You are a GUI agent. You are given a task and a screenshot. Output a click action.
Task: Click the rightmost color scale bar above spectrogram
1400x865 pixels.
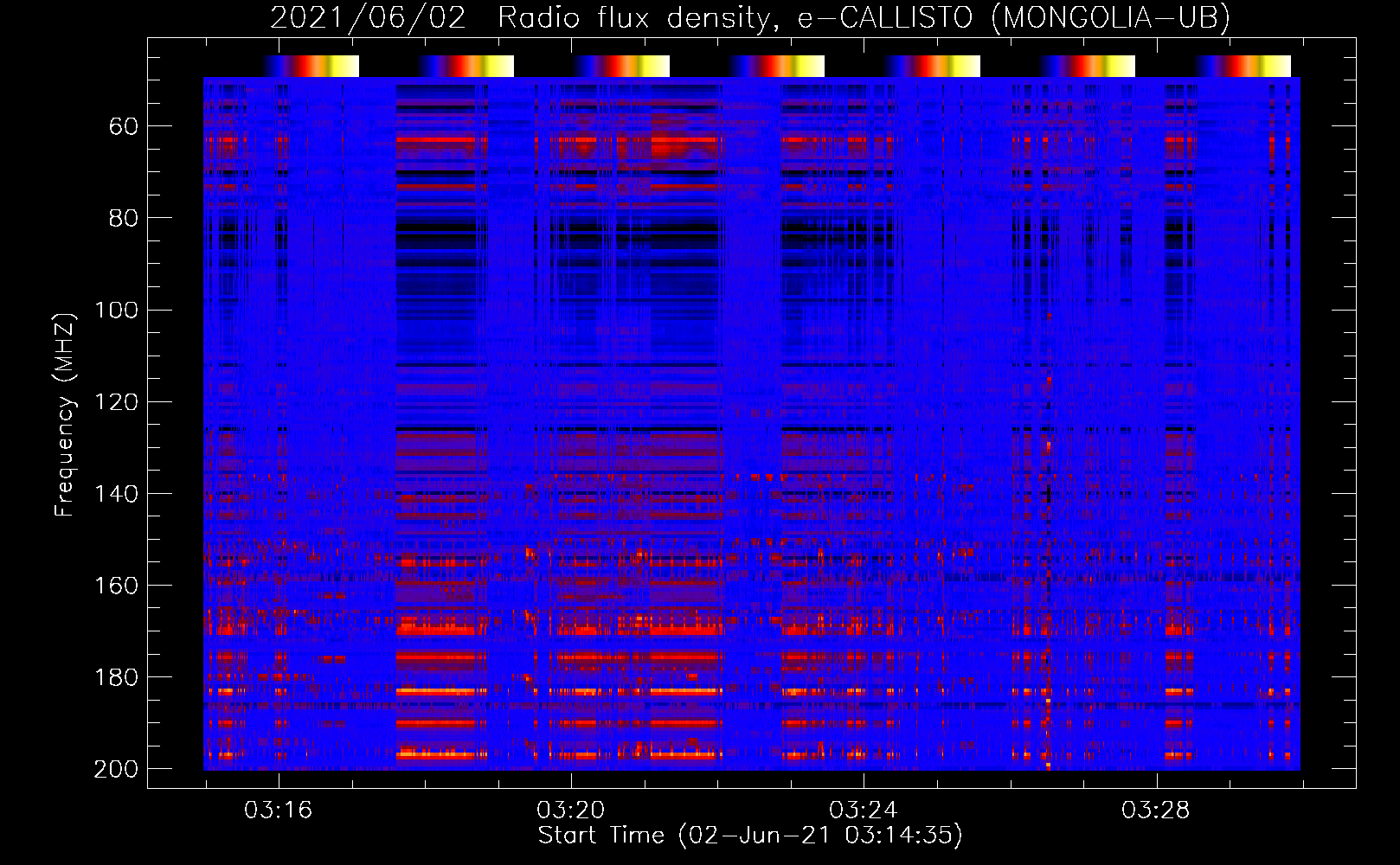1243,66
